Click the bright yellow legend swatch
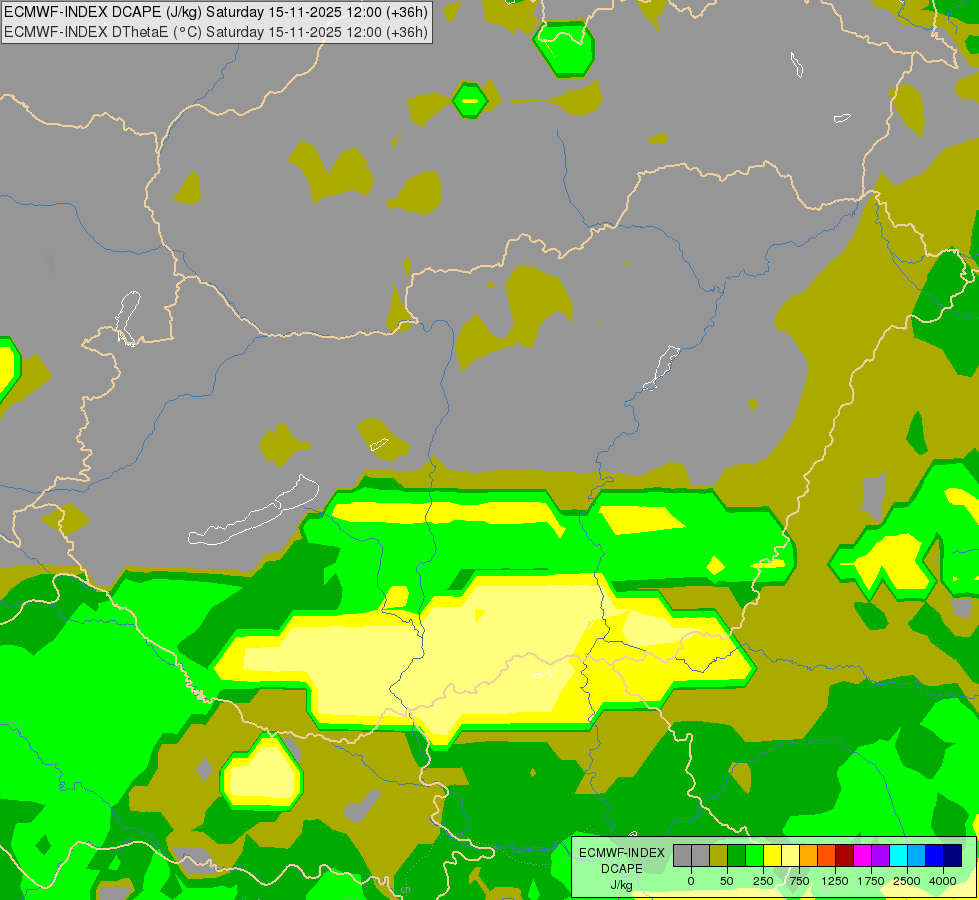The width and height of the screenshot is (979, 900). 772,855
